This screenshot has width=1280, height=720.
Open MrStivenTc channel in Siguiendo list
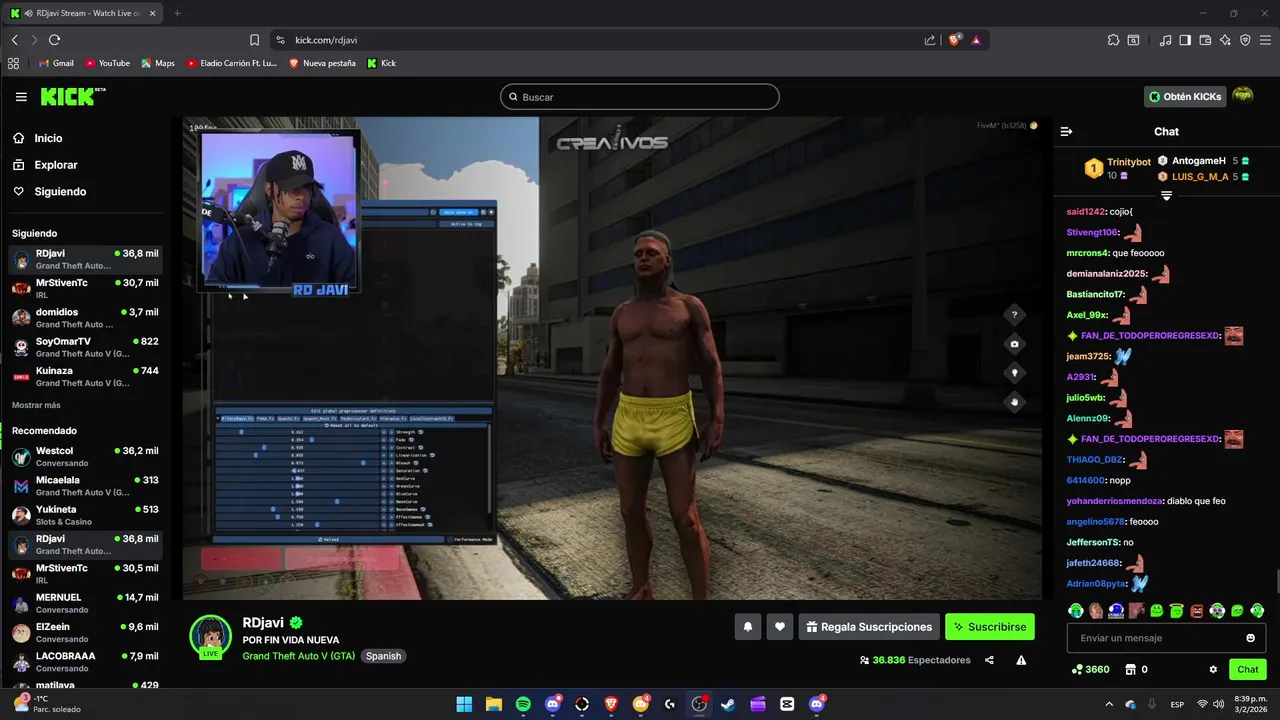pyautogui.click(x=84, y=288)
